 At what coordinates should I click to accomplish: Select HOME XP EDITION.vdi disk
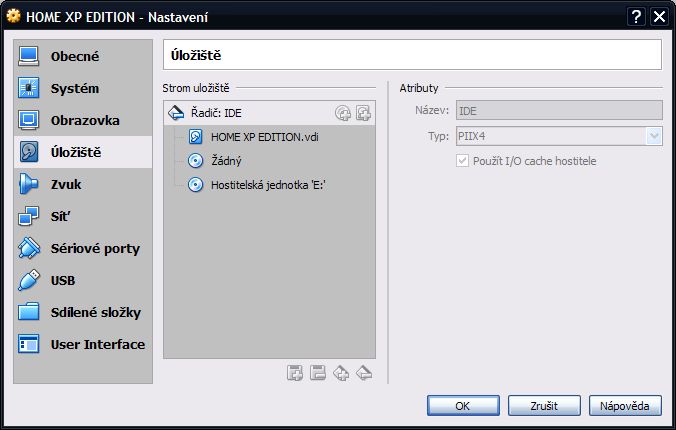pos(264,137)
